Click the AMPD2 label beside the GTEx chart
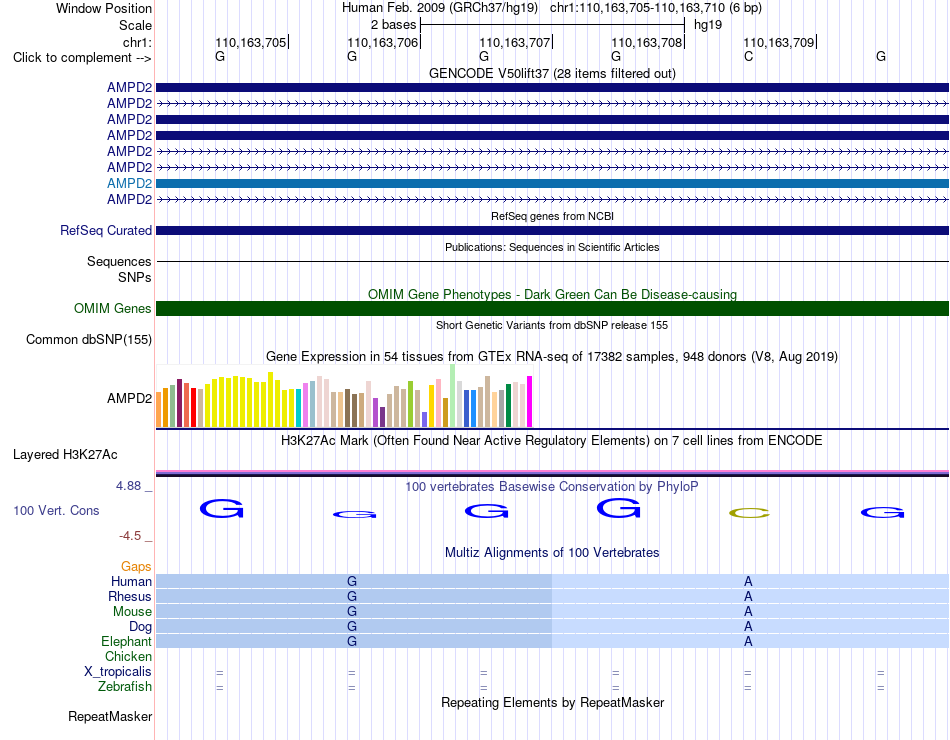 tap(129, 398)
